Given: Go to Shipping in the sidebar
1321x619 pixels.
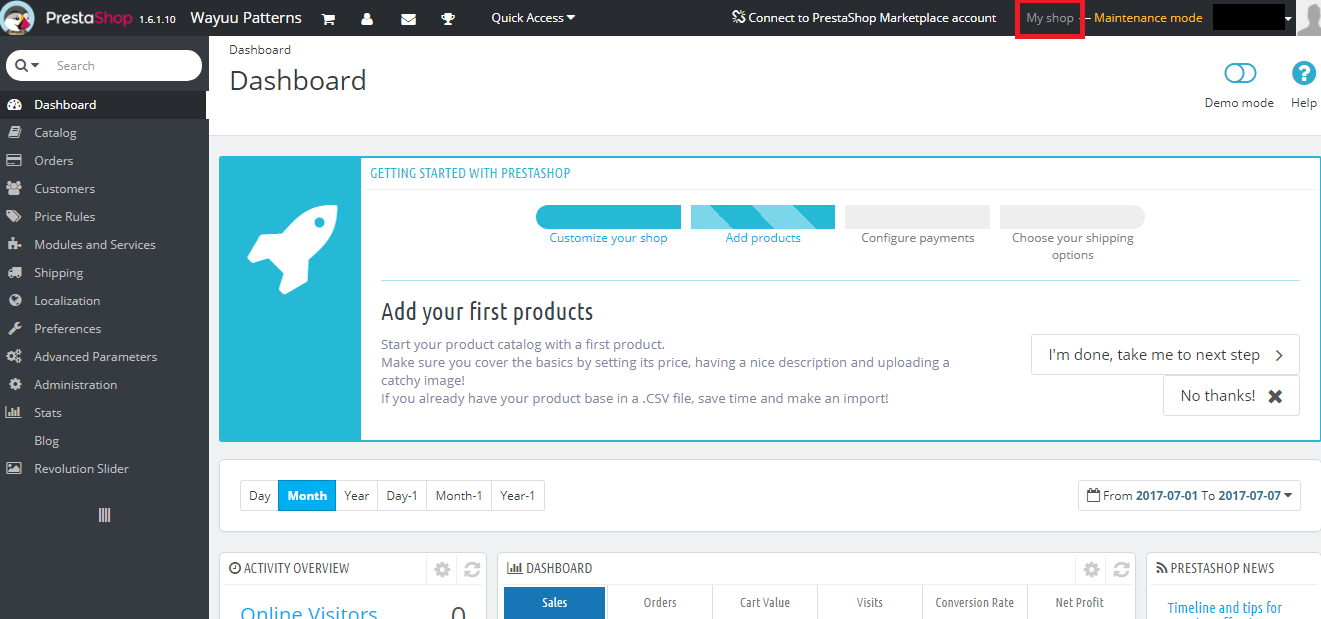Looking at the screenshot, I should click(x=104, y=273).
